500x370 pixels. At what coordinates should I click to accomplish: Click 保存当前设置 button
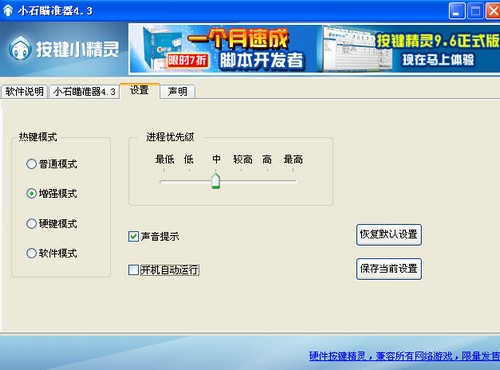(x=389, y=269)
